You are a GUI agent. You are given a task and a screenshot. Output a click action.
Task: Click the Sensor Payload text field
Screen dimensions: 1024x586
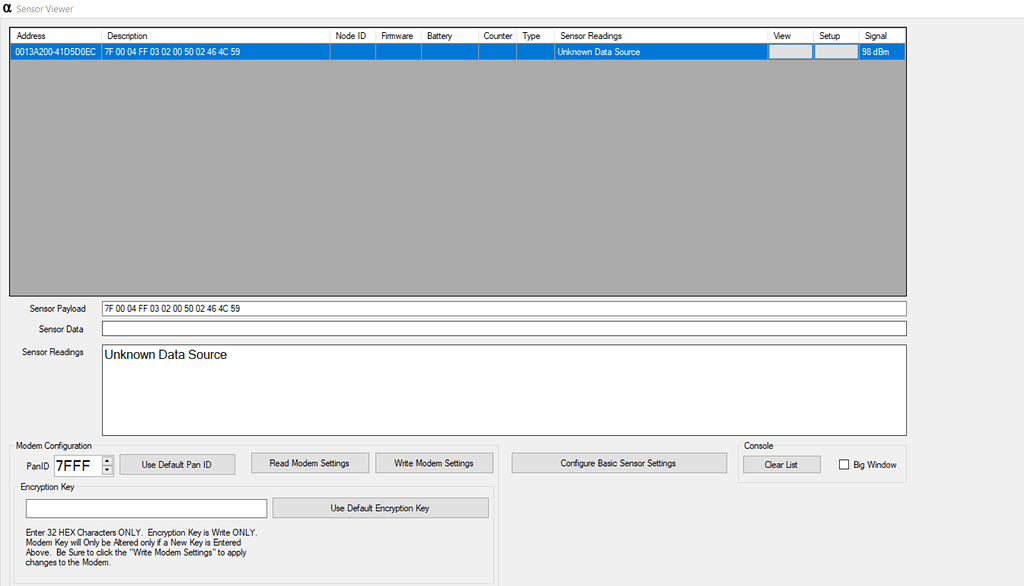pyautogui.click(x=503, y=309)
